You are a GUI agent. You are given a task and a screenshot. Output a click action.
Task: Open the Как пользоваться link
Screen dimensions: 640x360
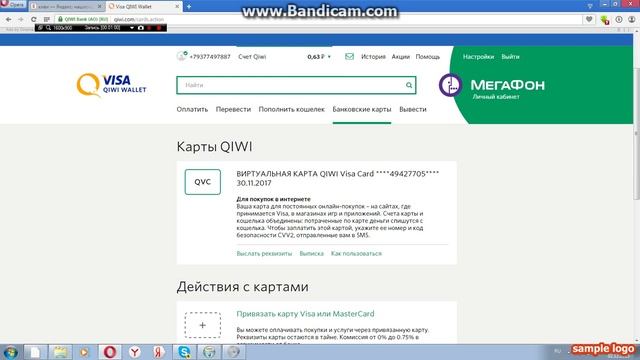[356, 253]
